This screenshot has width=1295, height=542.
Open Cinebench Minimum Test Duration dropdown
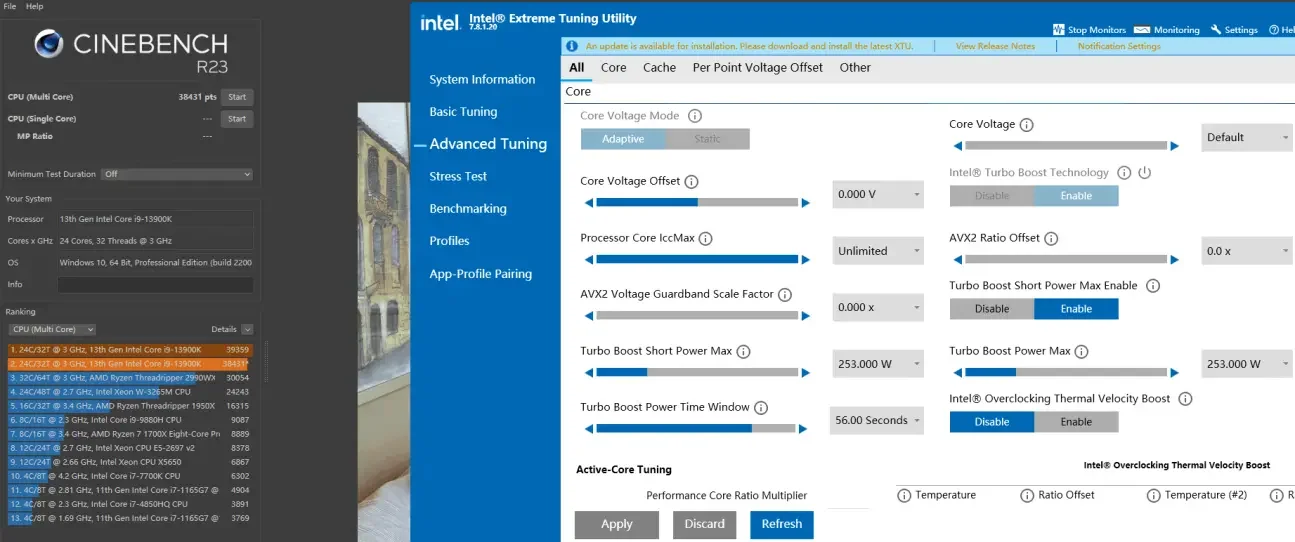[177, 174]
